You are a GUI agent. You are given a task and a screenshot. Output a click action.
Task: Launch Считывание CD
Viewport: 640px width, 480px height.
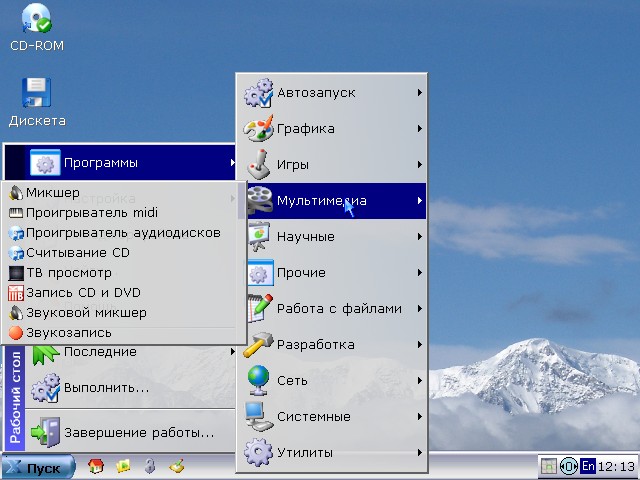pos(122,253)
